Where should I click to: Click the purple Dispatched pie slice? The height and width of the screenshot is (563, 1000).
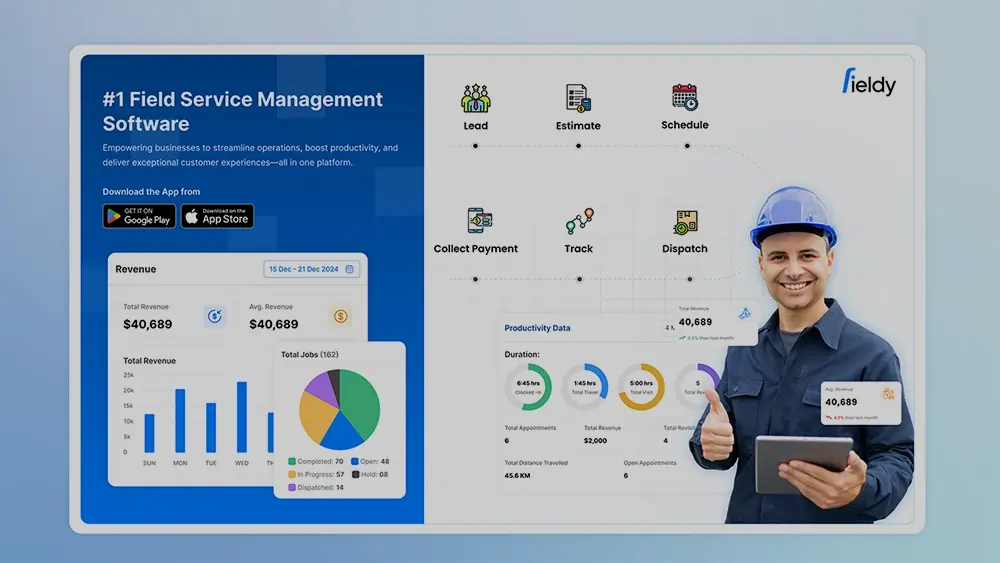321,389
